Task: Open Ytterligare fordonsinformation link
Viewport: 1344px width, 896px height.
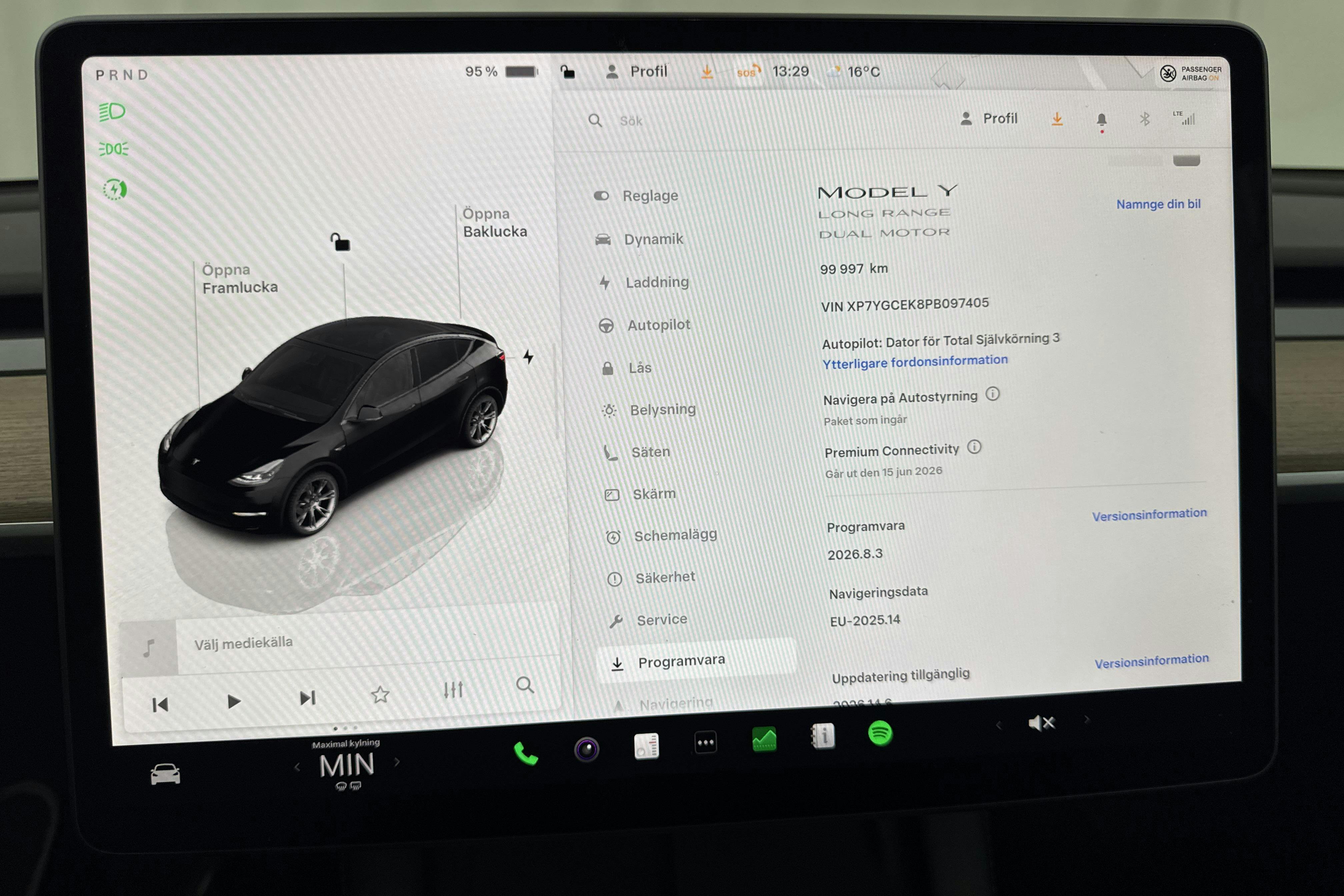Action: (x=915, y=361)
